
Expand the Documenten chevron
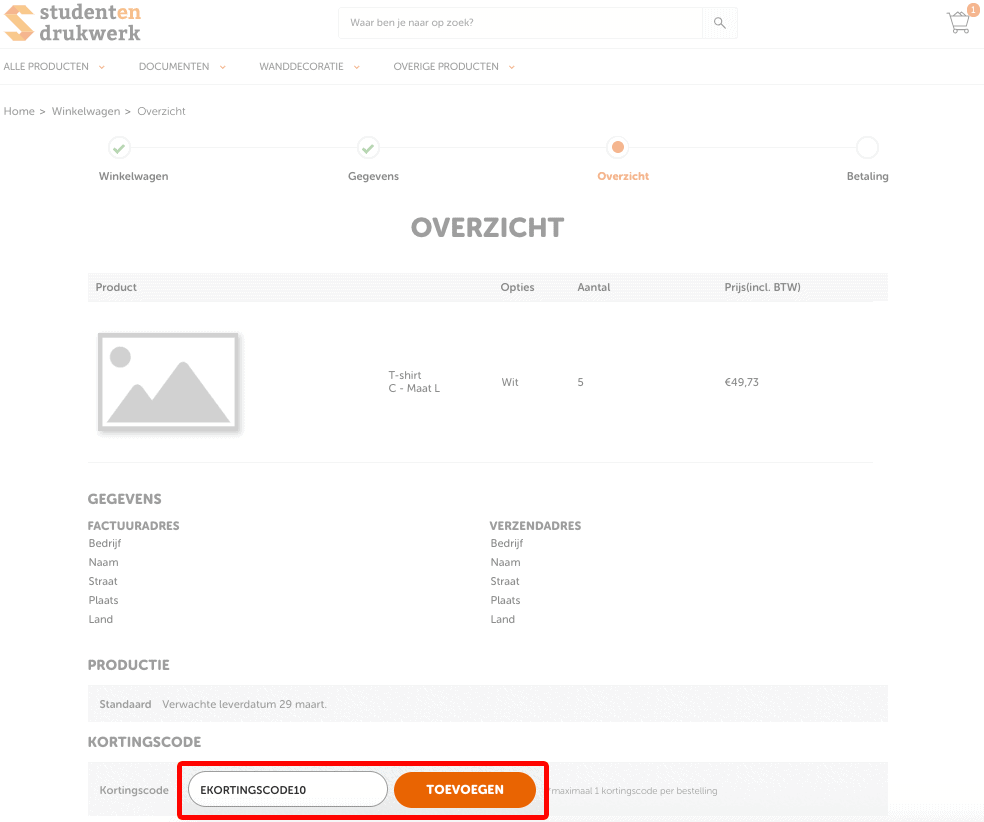pyautogui.click(x=222, y=67)
